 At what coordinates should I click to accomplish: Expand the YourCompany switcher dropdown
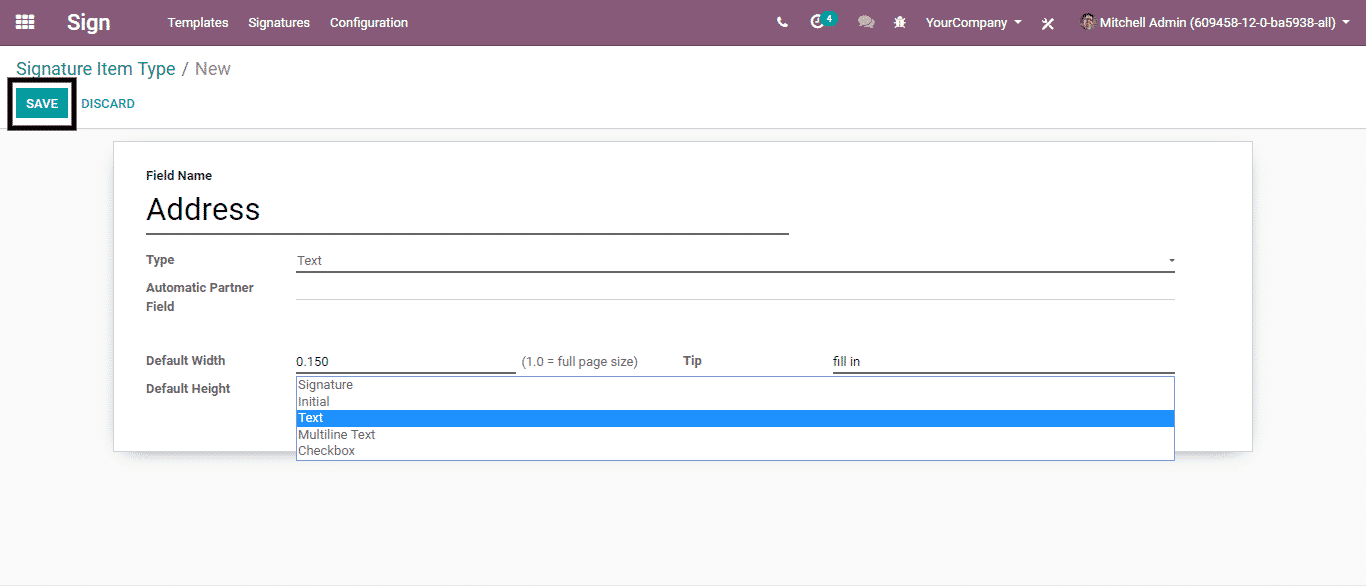973,22
